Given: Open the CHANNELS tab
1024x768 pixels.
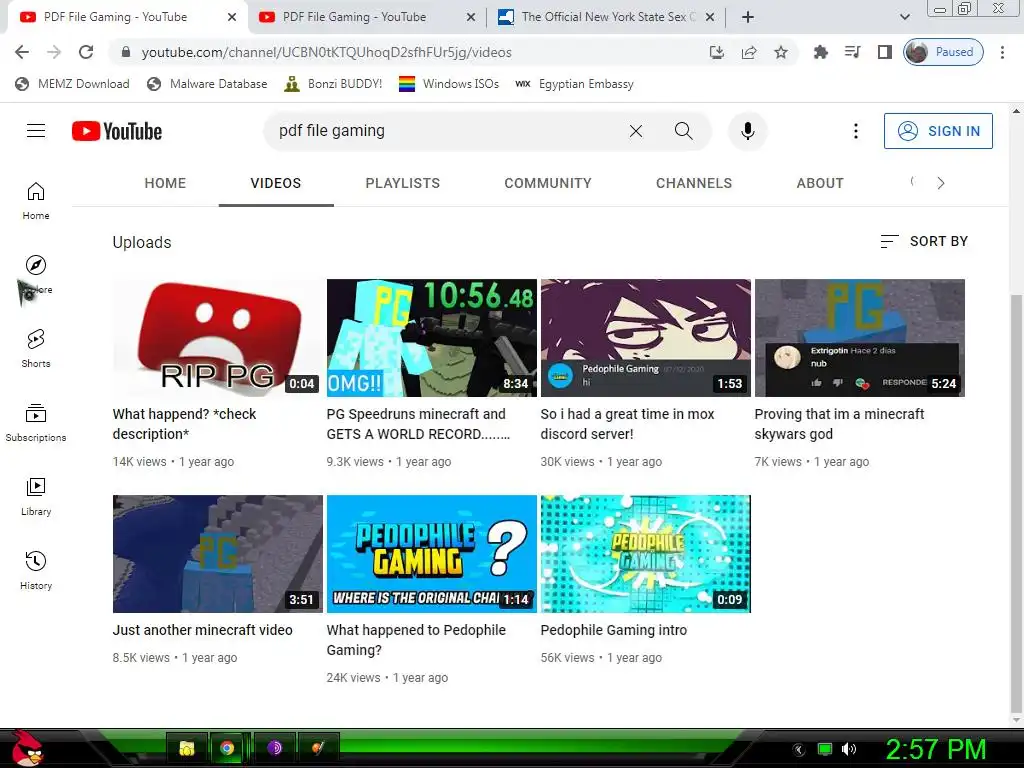Looking at the screenshot, I should point(694,184).
